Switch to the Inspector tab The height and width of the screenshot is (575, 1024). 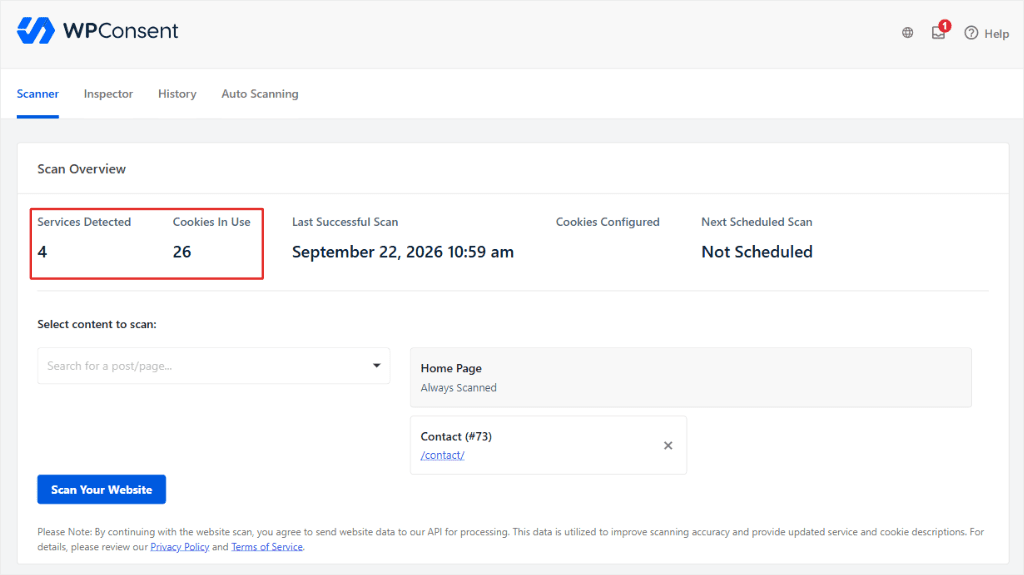[x=108, y=93]
